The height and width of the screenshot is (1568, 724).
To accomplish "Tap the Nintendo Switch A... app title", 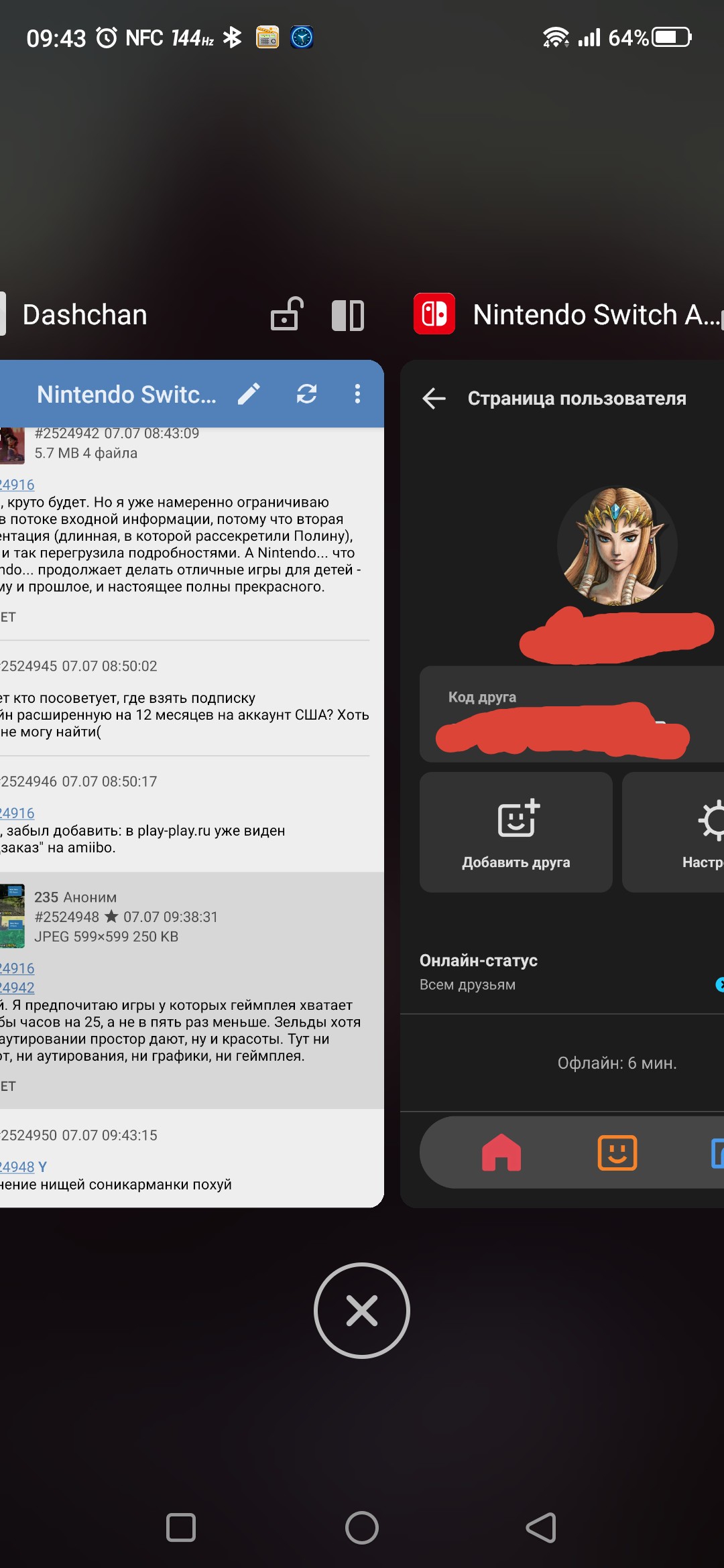I will click(596, 314).
